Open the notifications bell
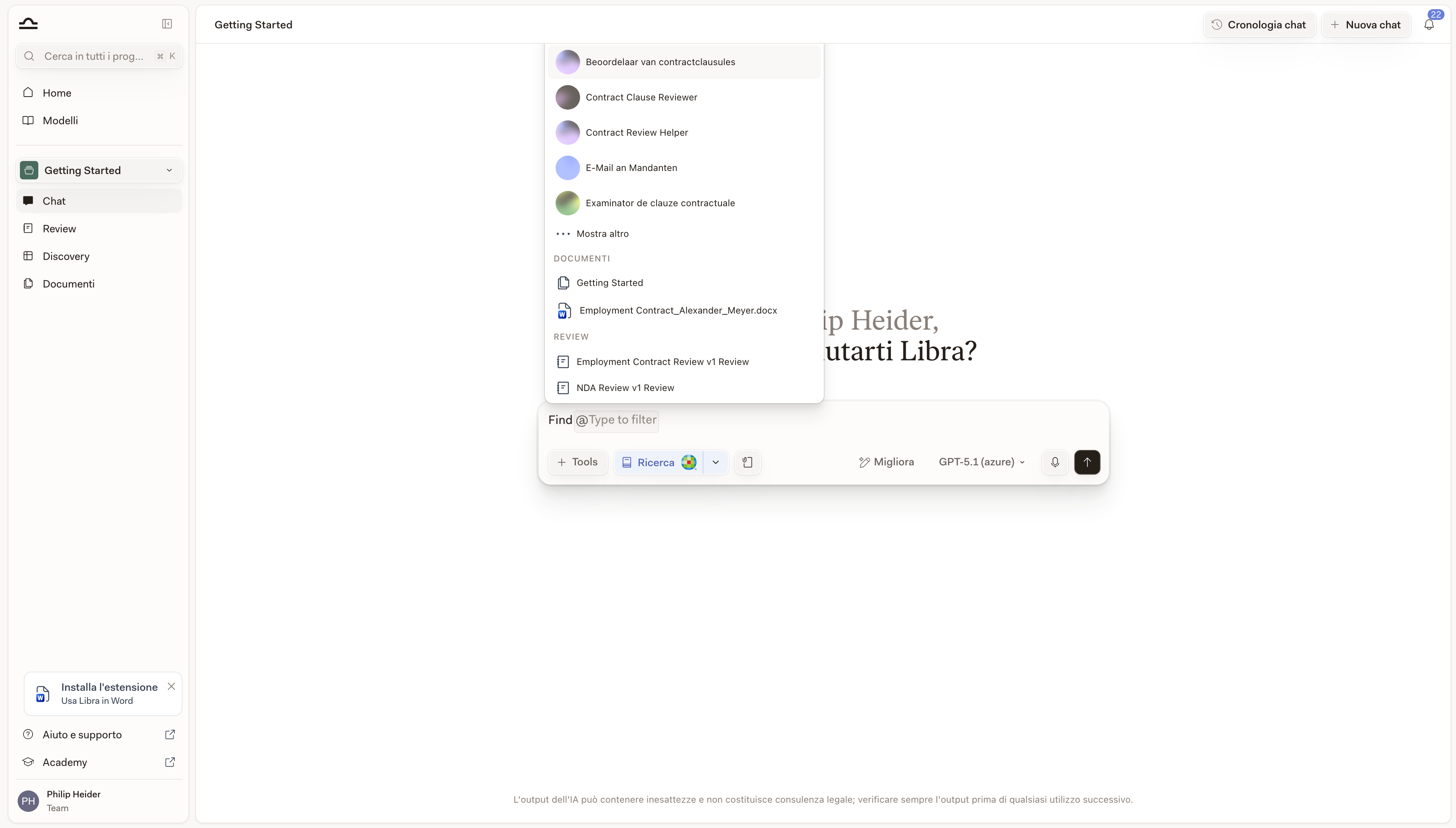This screenshot has height=828, width=1456. coord(1429,25)
